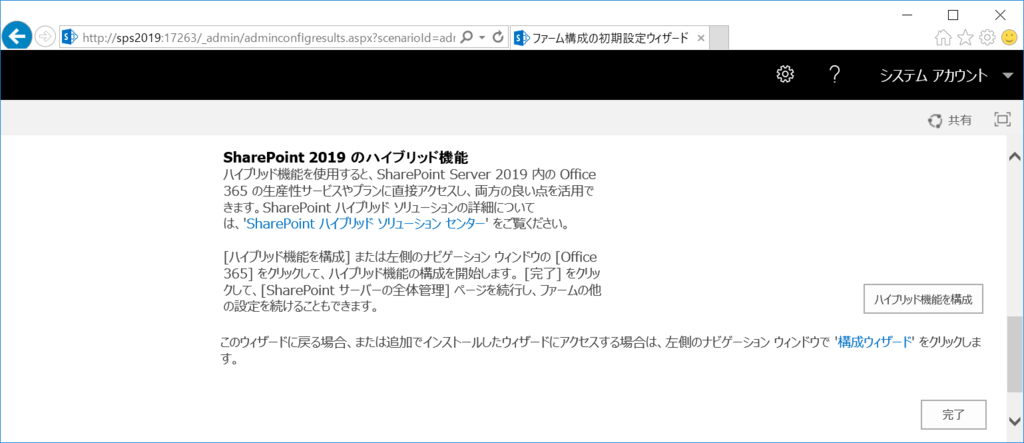Image resolution: width=1024 pixels, height=443 pixels.
Task: Close the ファーム構成の初期設定ウィザード tab
Action: 701,38
